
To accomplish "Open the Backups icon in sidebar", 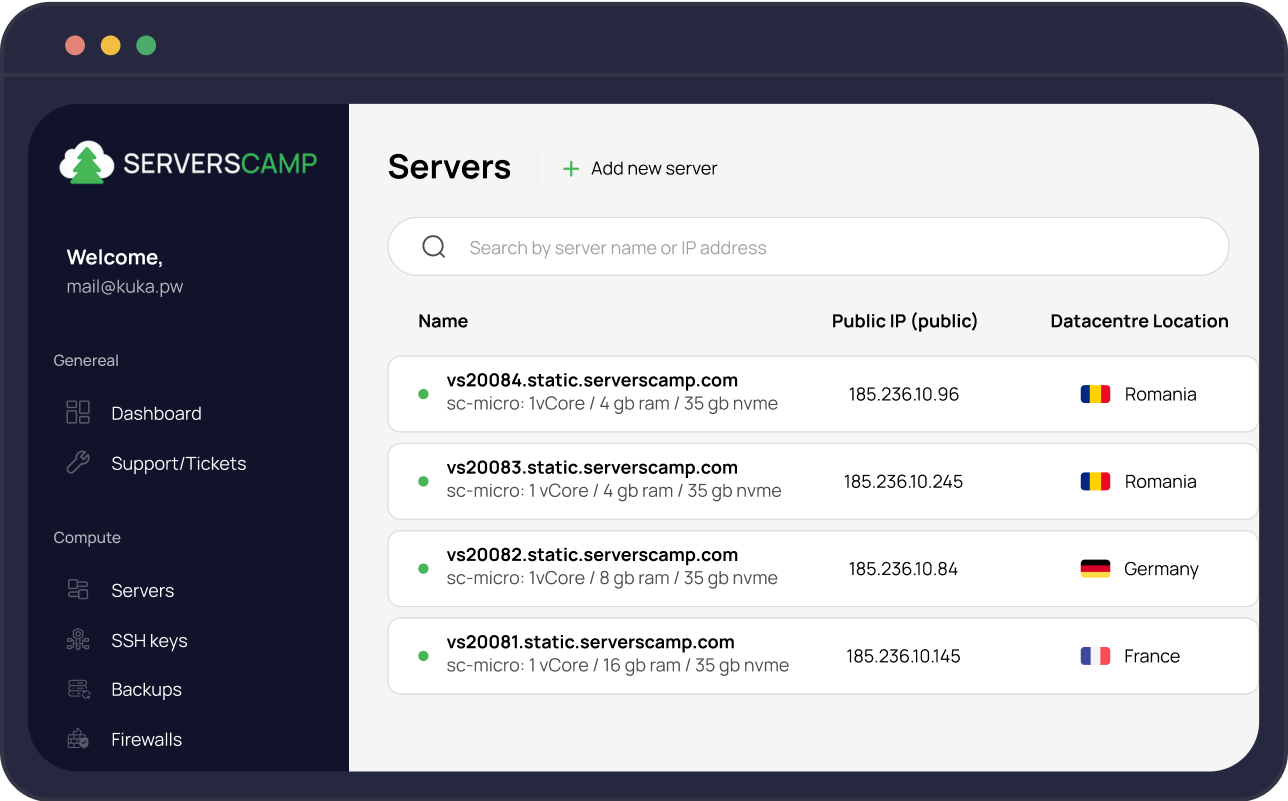I will point(78,689).
